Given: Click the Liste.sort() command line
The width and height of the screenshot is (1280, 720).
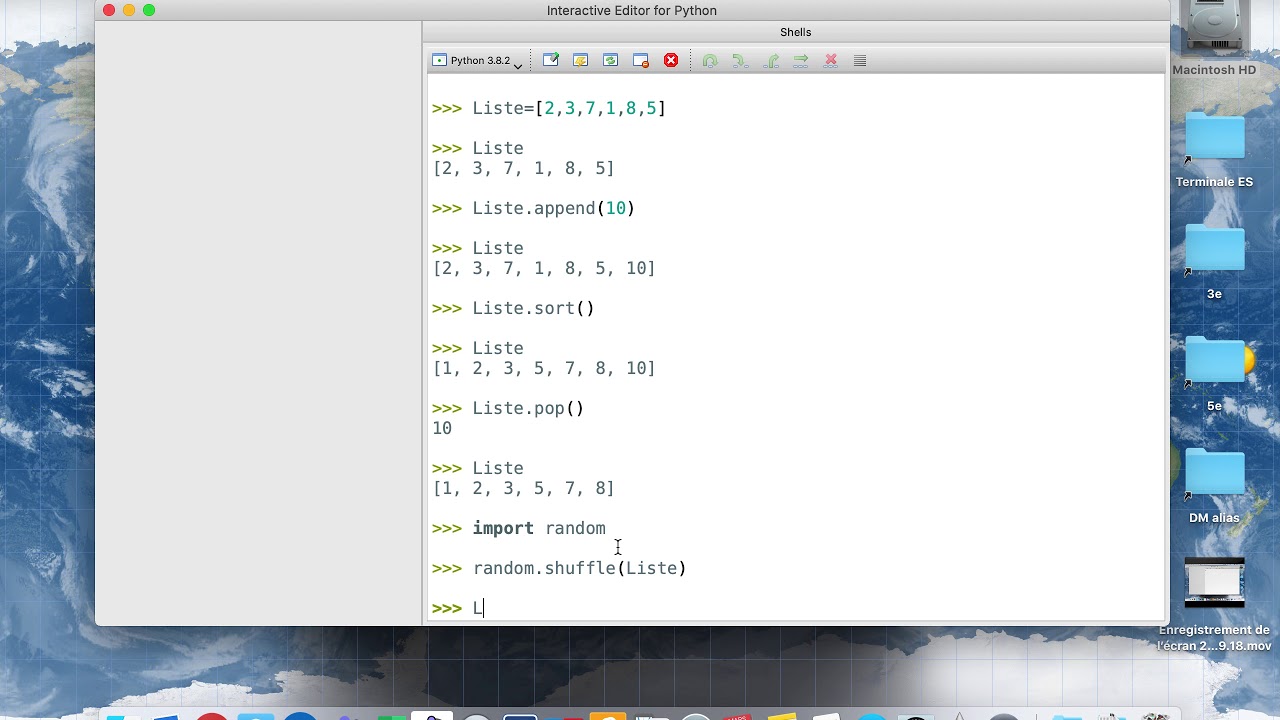Looking at the screenshot, I should click(x=513, y=308).
